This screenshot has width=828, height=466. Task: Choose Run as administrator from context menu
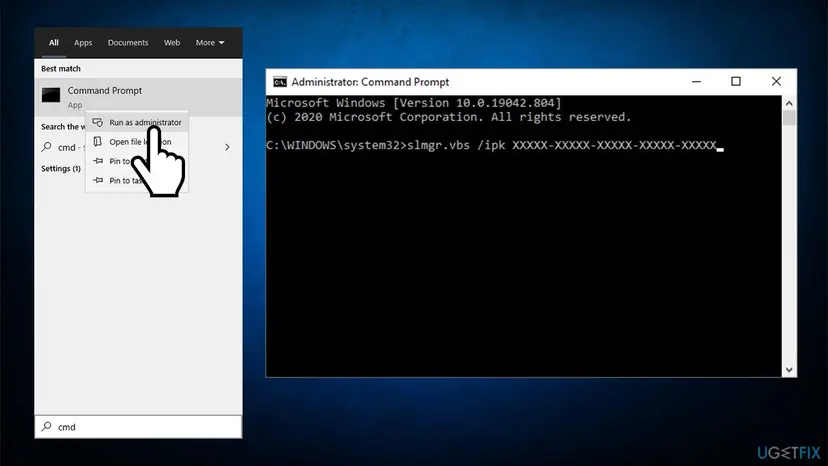137,123
